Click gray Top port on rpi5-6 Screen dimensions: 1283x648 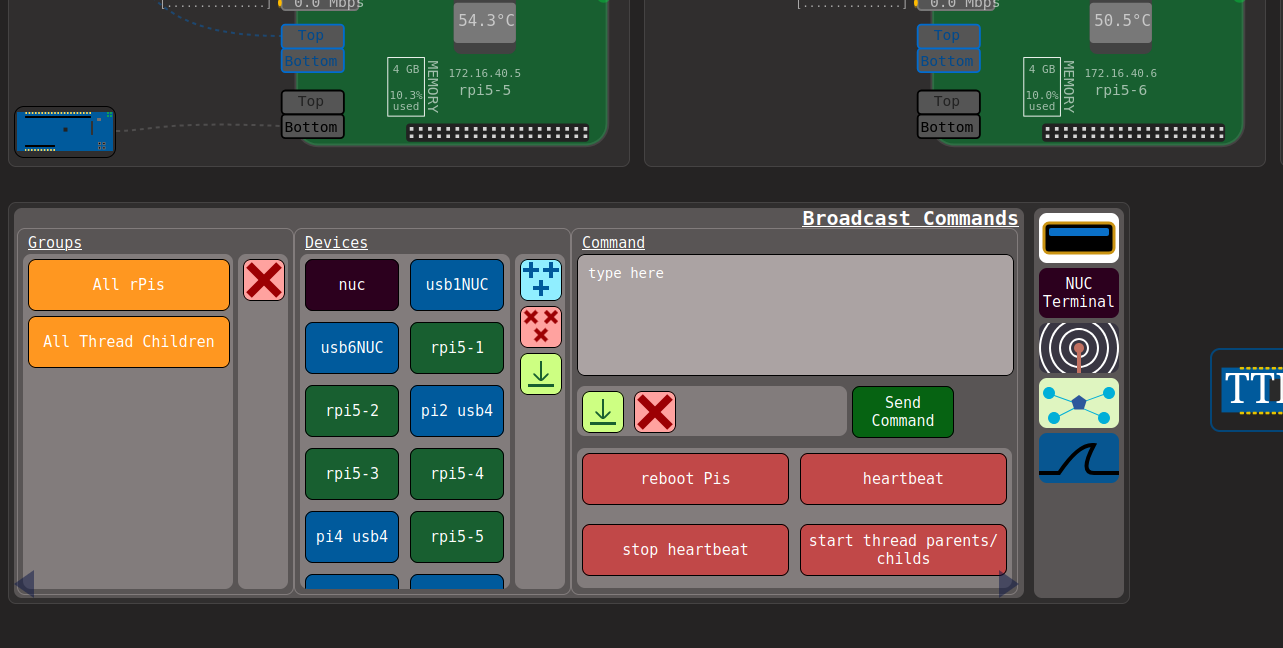click(x=948, y=102)
